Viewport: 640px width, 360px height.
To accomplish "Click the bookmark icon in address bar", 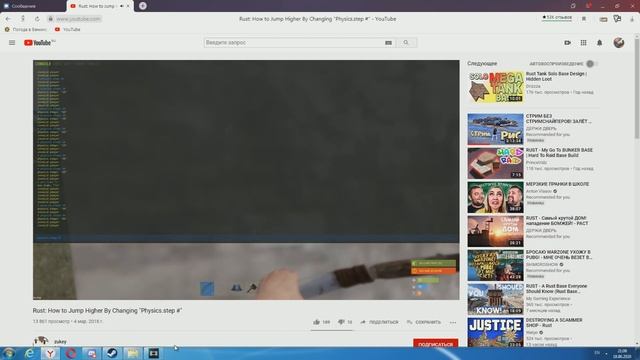I will (x=584, y=19).
